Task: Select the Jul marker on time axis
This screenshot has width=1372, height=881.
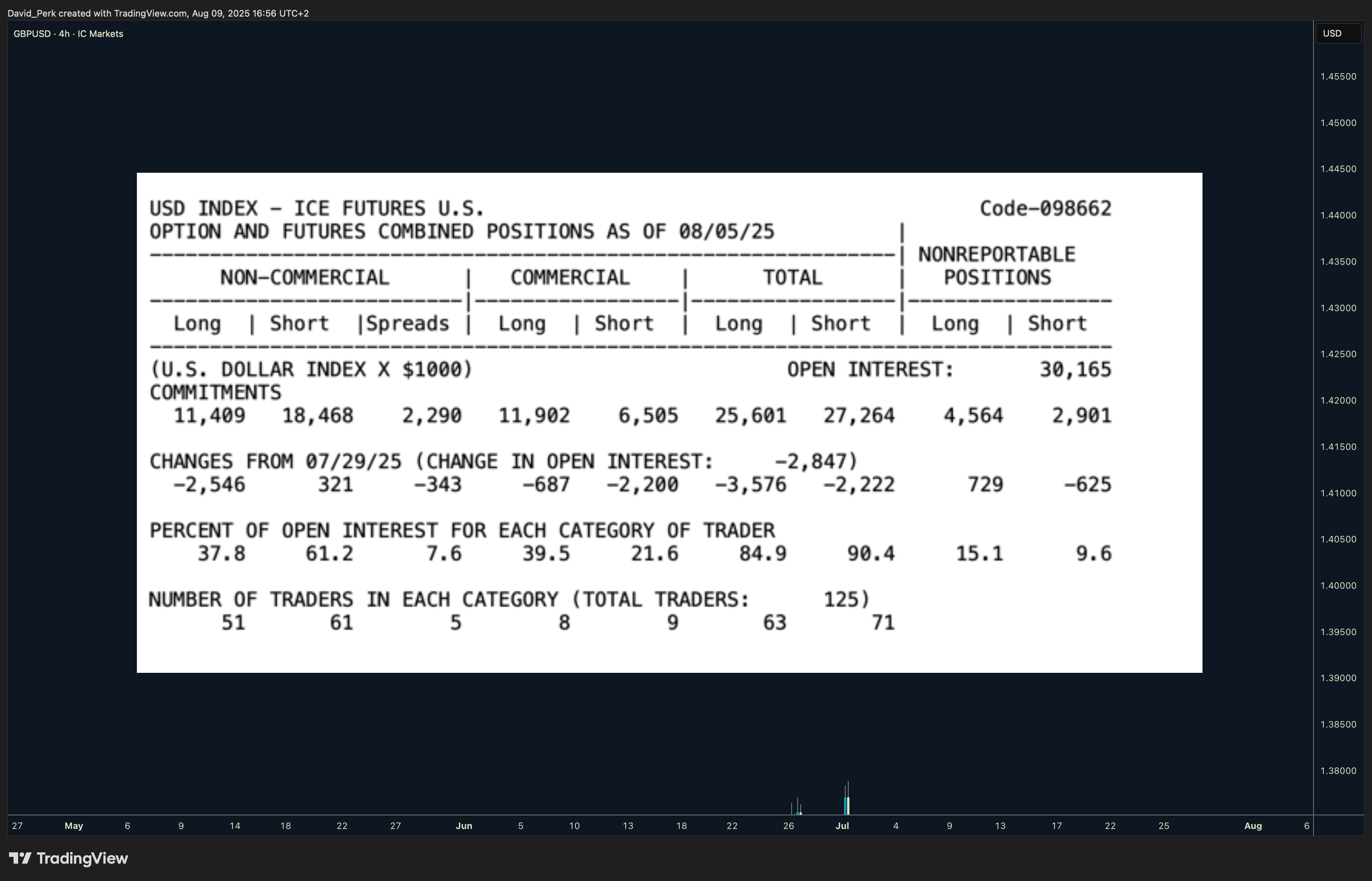Action: point(842,826)
